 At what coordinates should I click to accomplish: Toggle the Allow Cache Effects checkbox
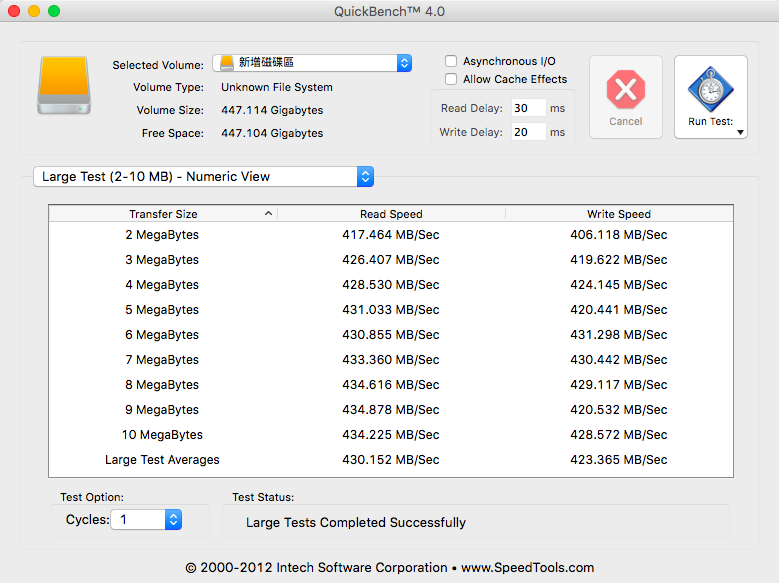451,79
